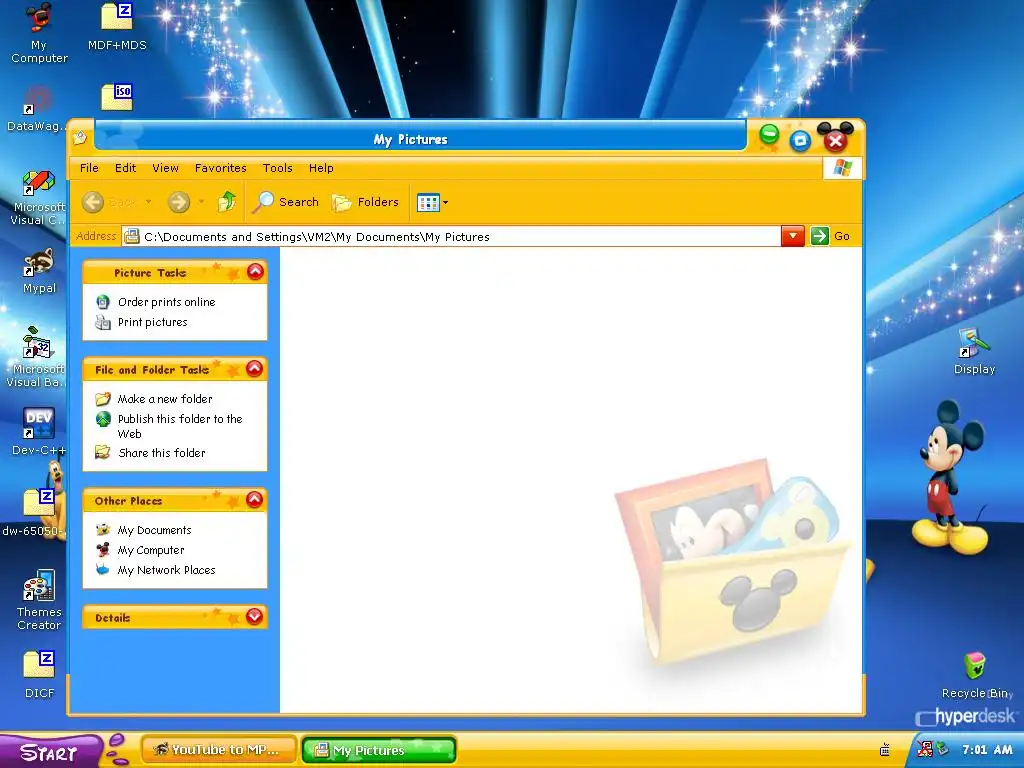Click the new folder icon in tasks
Screen dimensions: 1024x768
click(103, 399)
